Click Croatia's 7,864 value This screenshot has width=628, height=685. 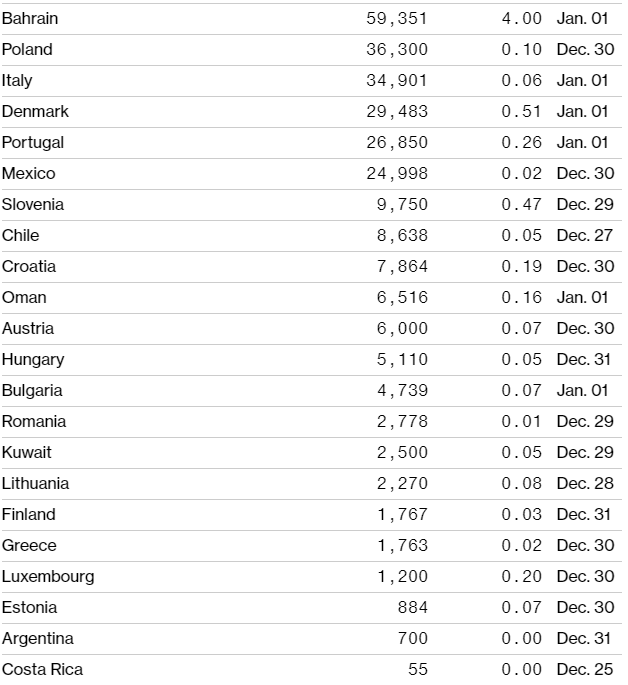pos(402,266)
